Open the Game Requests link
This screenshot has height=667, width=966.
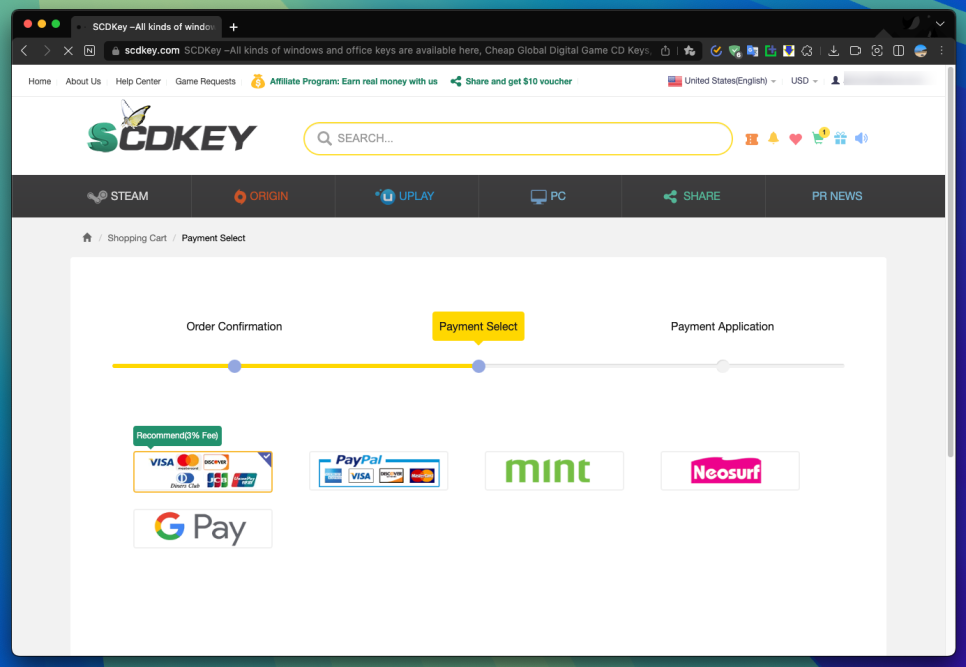pos(205,81)
